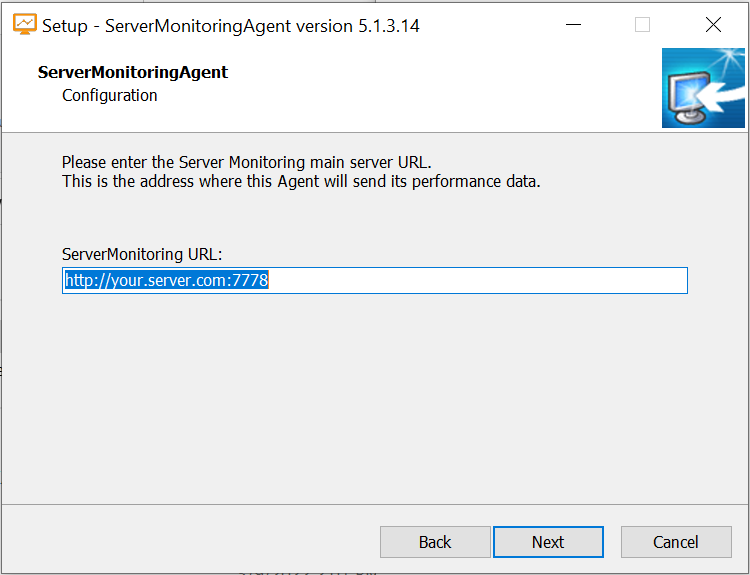Image resolution: width=750 pixels, height=575 pixels.
Task: Click the Setup title bar version text
Action: pos(230,26)
